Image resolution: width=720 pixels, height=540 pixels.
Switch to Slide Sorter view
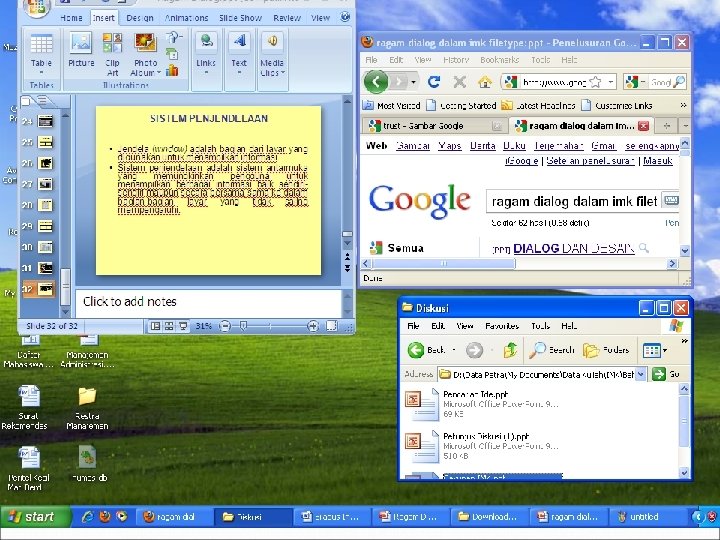coord(169,326)
